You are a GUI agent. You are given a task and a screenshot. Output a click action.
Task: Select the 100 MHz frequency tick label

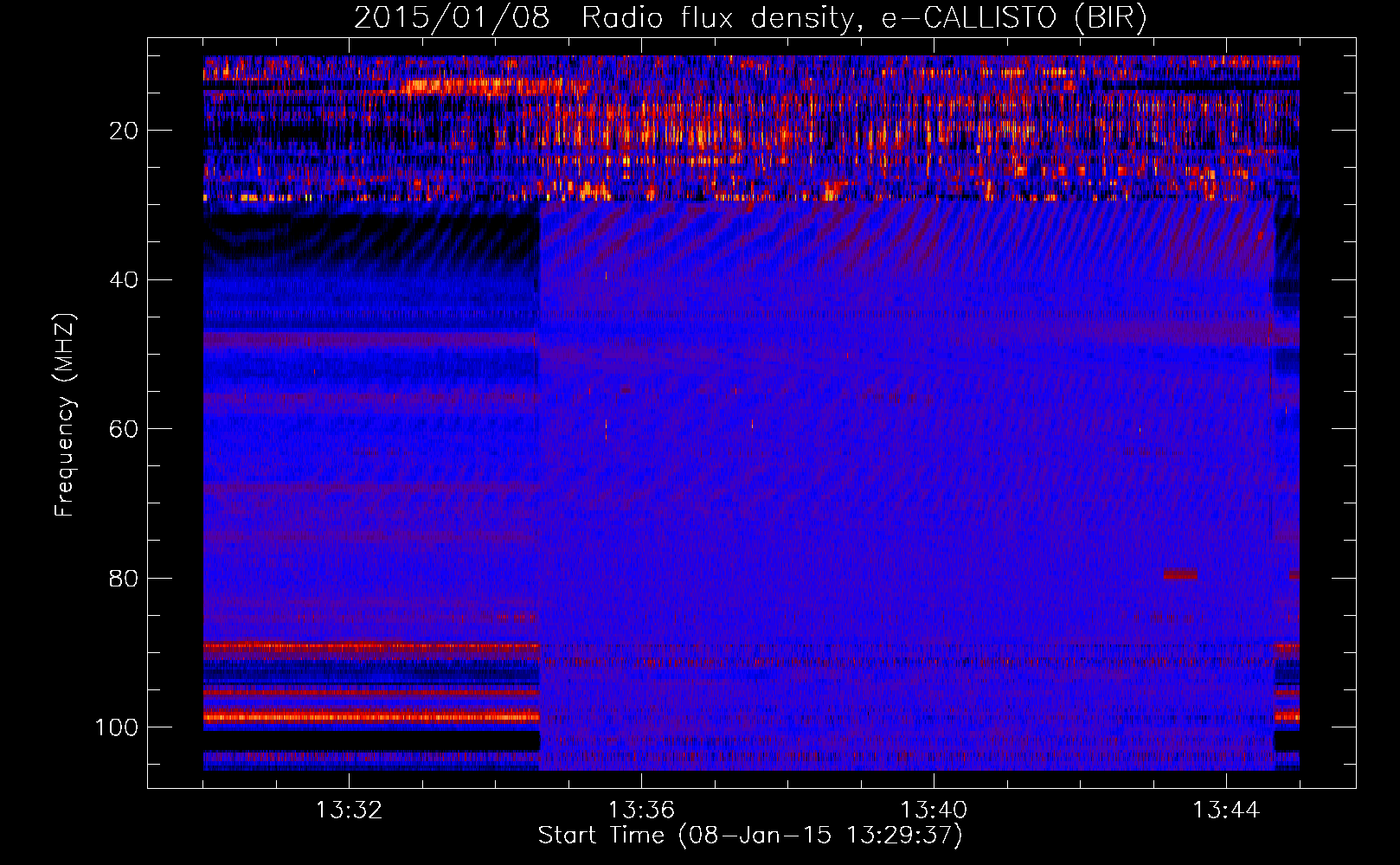[117, 727]
